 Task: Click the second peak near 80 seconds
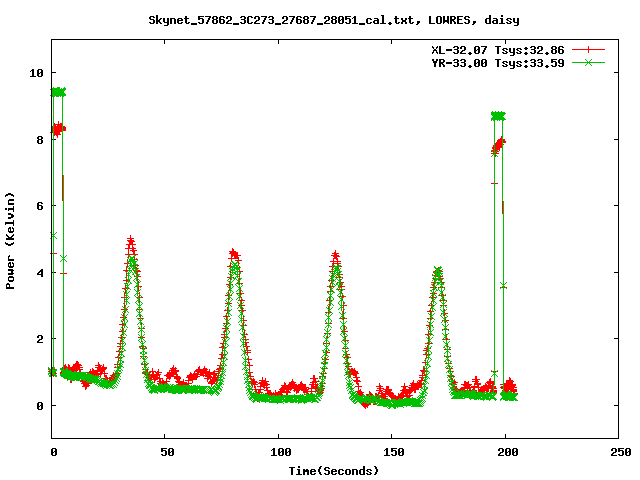click(x=234, y=255)
